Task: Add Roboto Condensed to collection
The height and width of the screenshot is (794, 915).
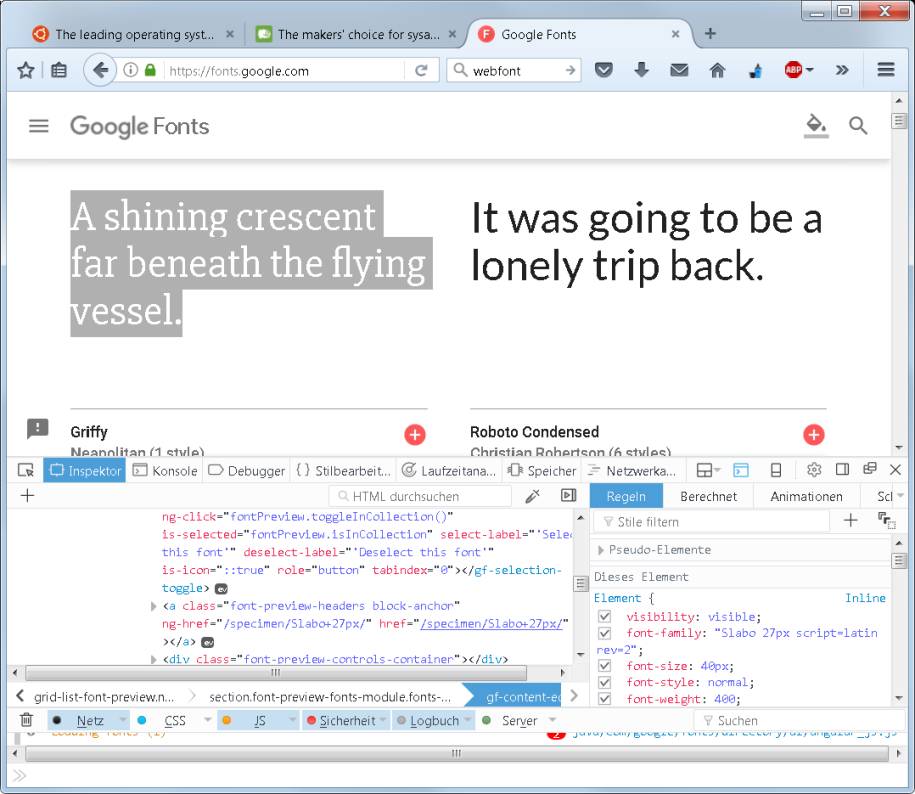Action: (x=814, y=434)
